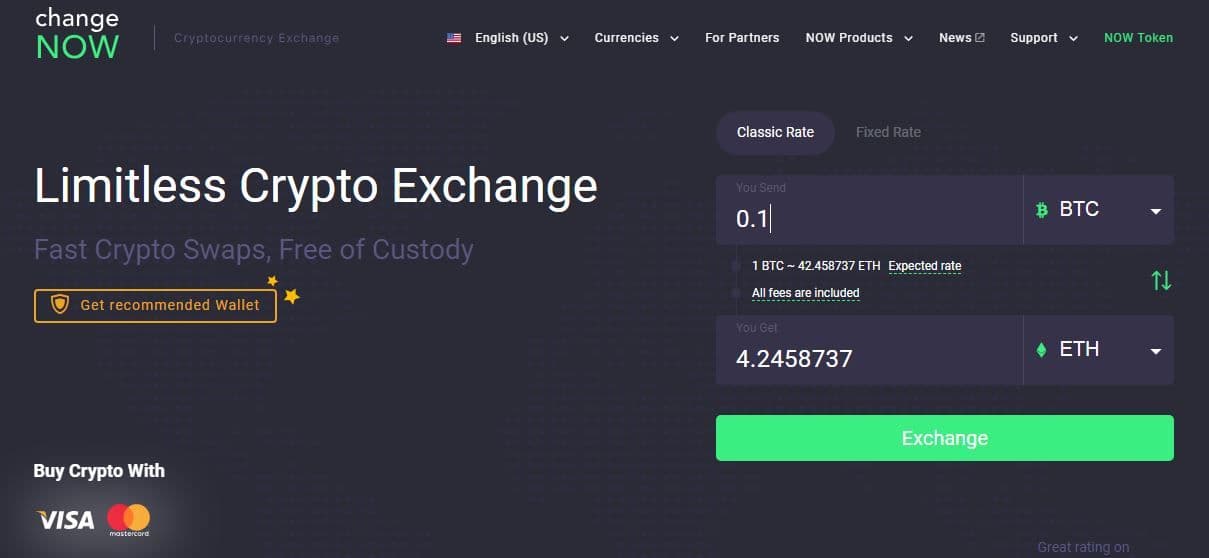The width and height of the screenshot is (1209, 558).
Task: Click the You Send amount field
Action: 868,217
